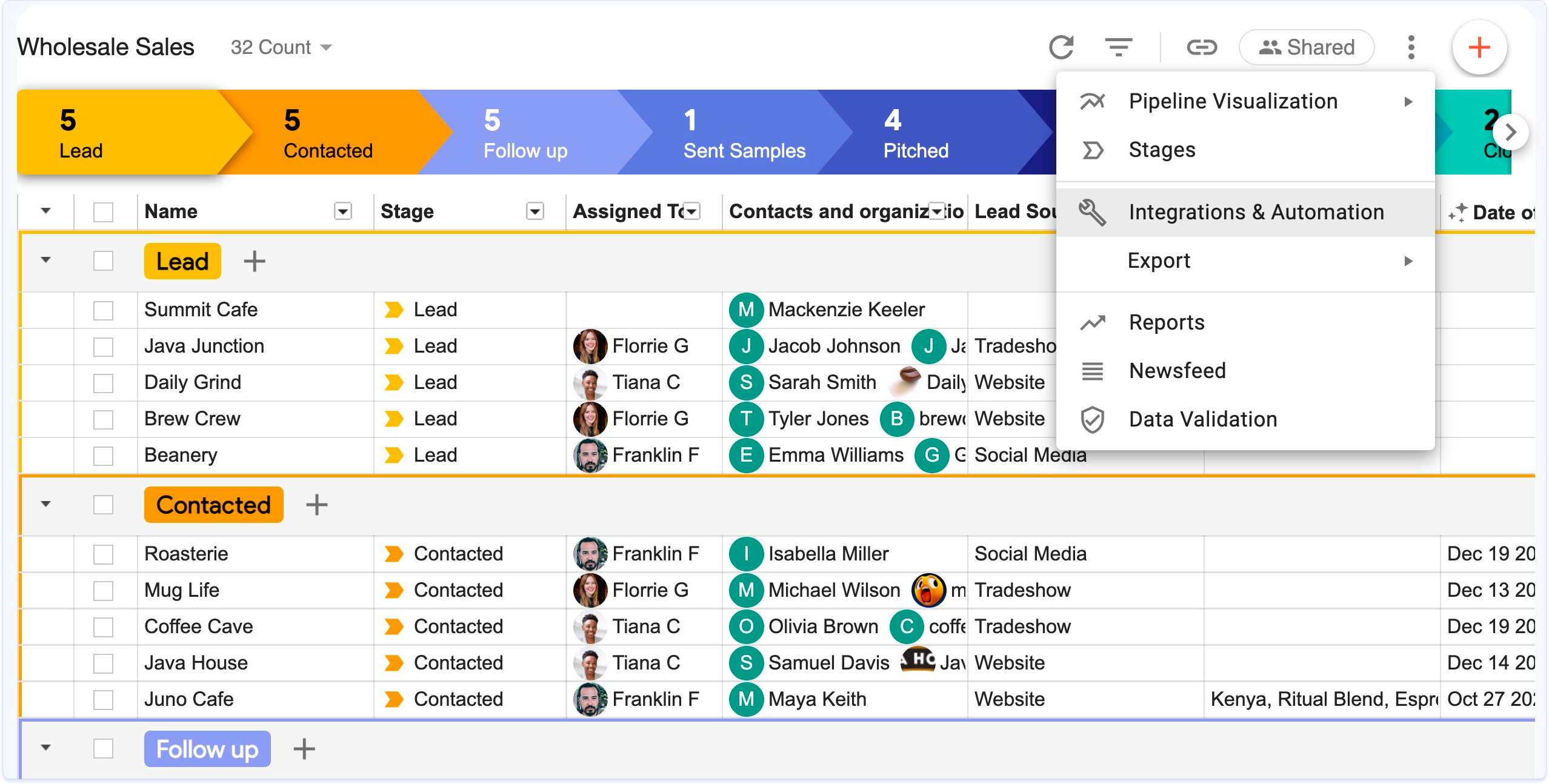Click Florrie G avatar on Brew Crew row
This screenshot has height=784, width=1549.
590,419
